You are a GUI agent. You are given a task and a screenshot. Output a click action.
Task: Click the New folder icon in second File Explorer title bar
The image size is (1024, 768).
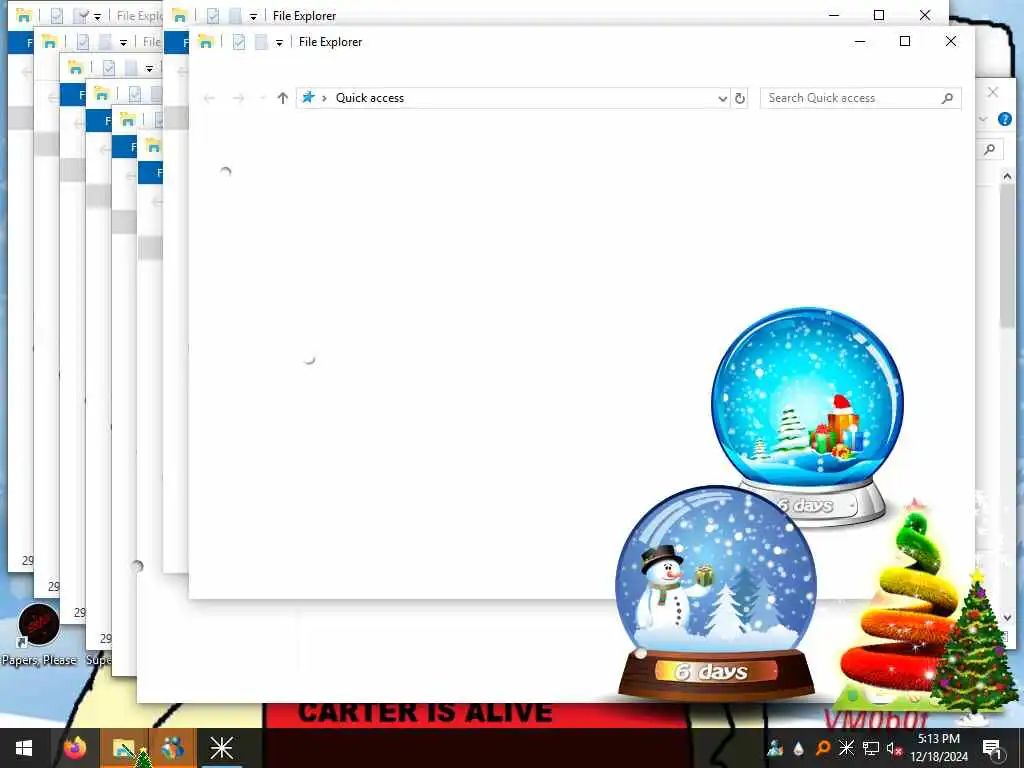pyautogui.click(x=234, y=16)
